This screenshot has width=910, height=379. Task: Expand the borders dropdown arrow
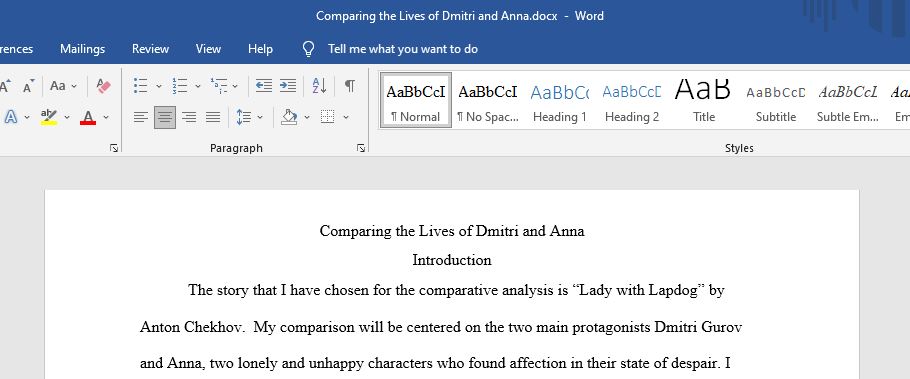coord(346,118)
